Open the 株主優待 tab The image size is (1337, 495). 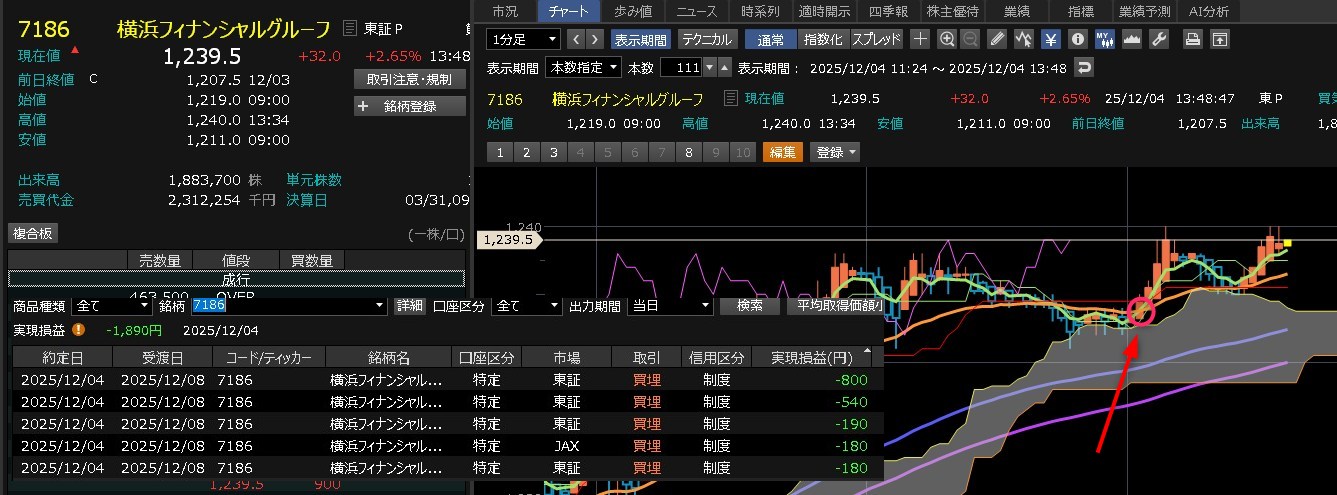tap(952, 11)
